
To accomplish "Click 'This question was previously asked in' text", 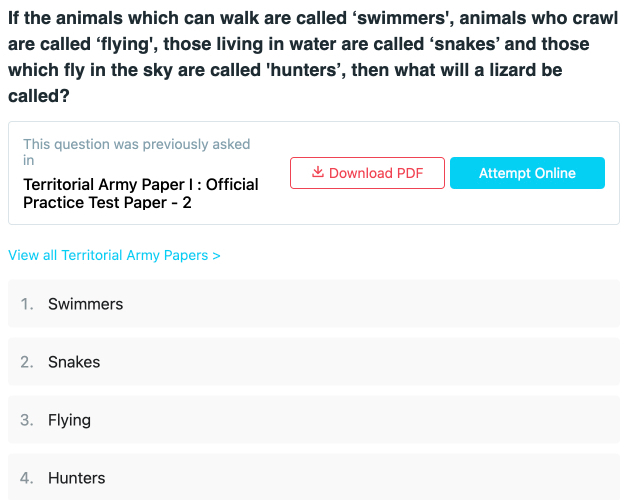I will (x=136, y=152).
